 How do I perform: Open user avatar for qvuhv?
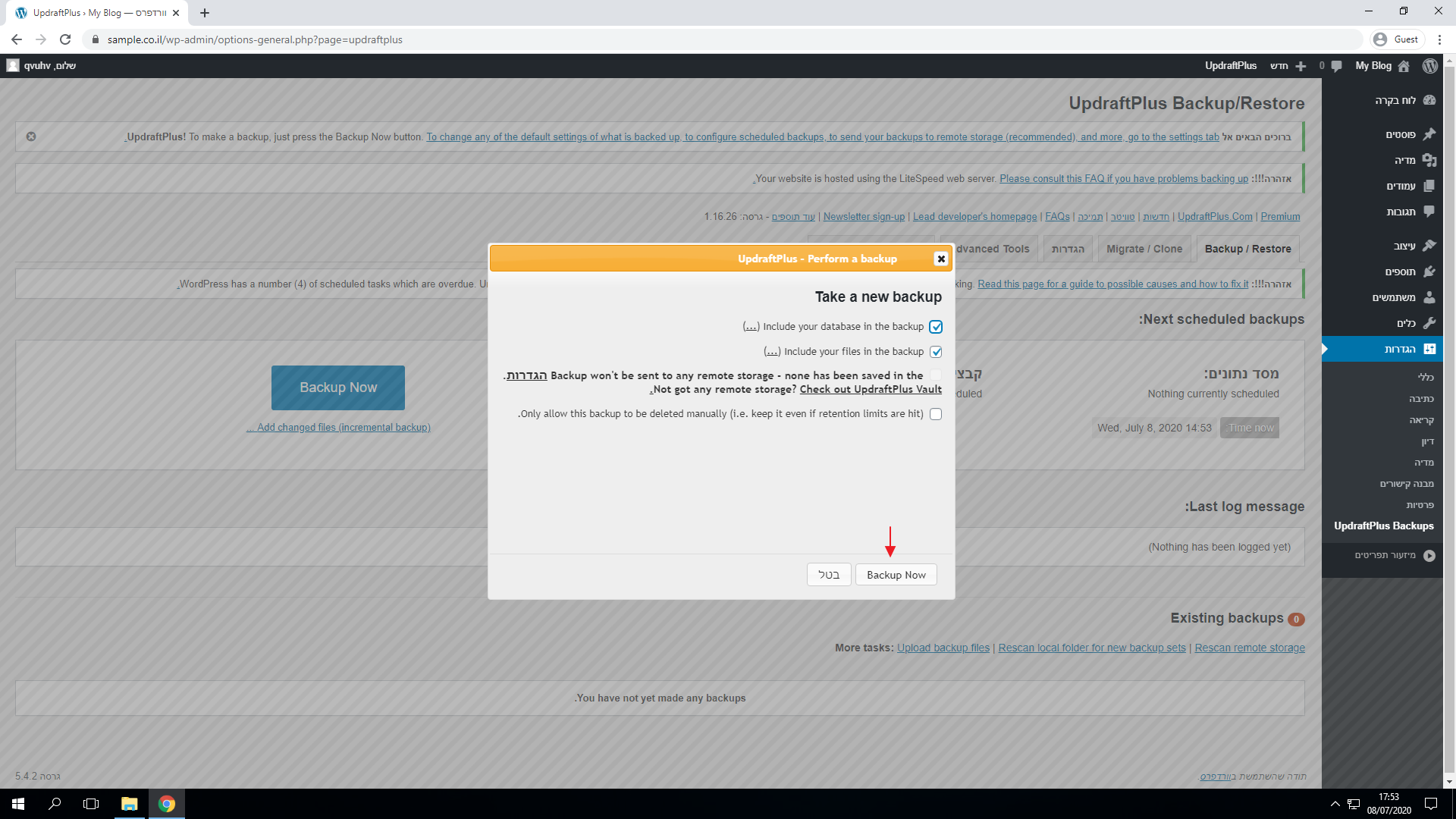coord(13,65)
